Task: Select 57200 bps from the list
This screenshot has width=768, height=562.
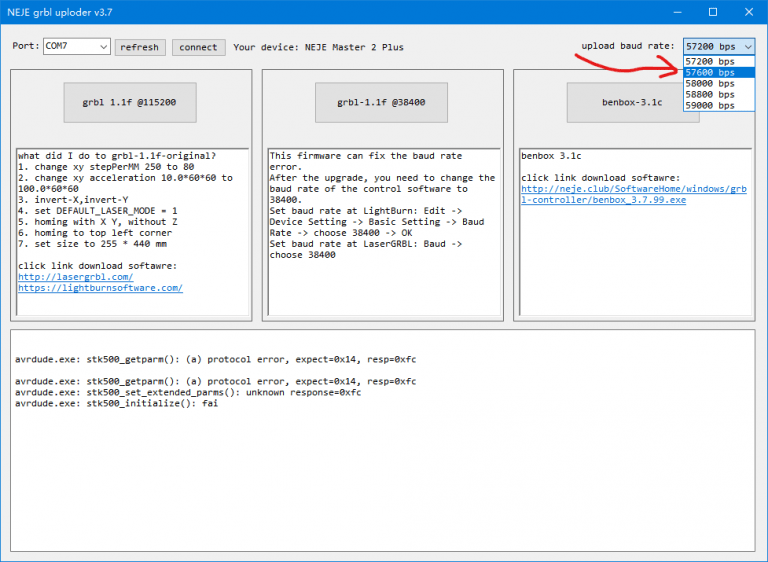Action: [x=719, y=61]
